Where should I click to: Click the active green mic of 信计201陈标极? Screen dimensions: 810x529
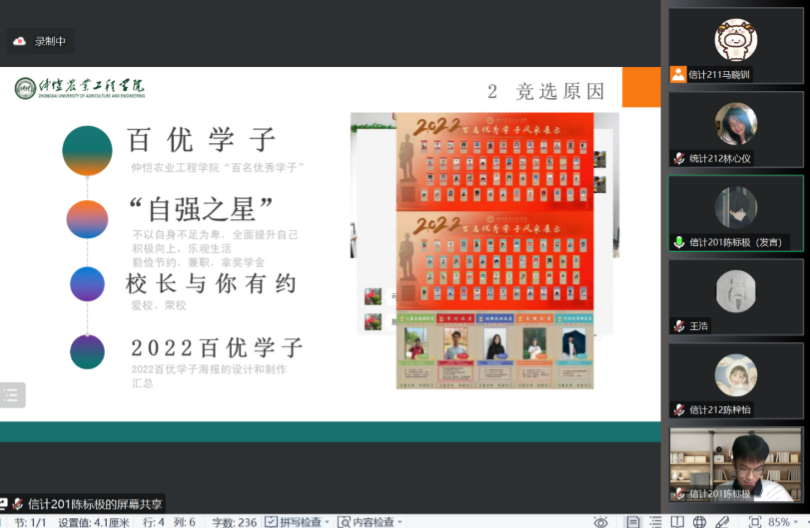tap(679, 242)
